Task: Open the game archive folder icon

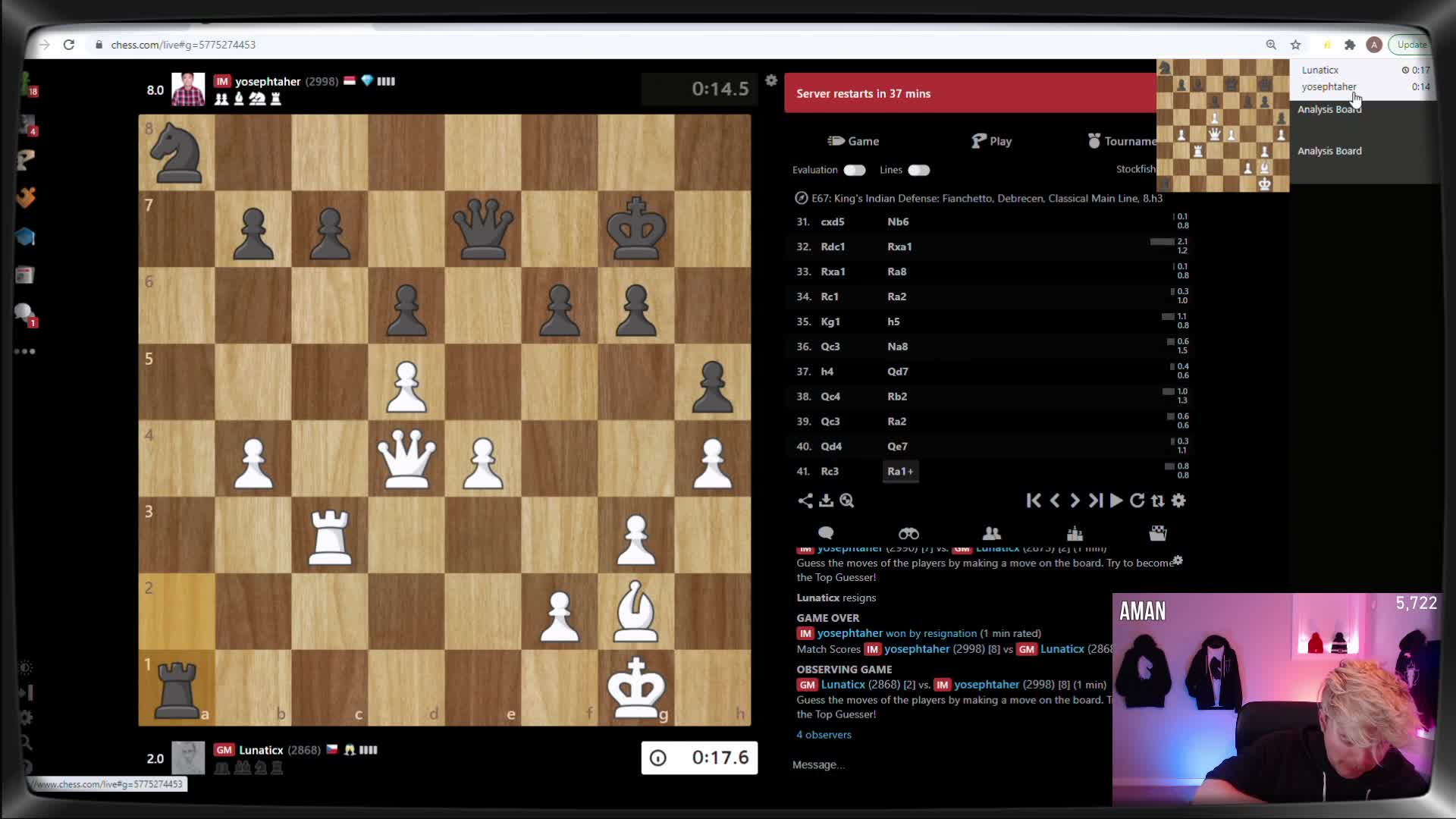Action: tap(1157, 533)
